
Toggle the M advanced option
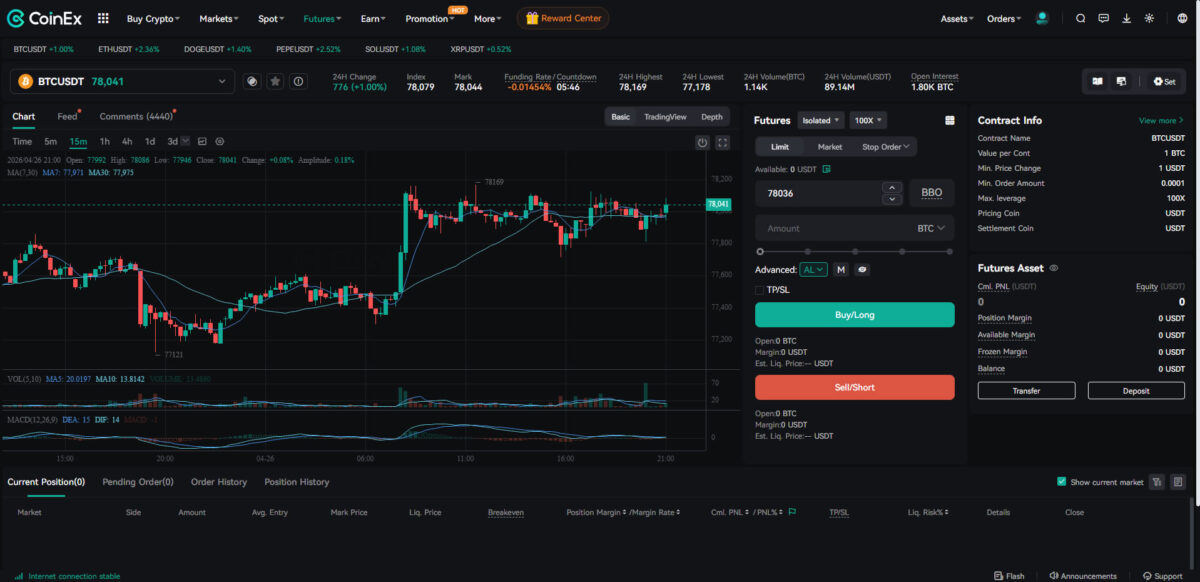841,269
